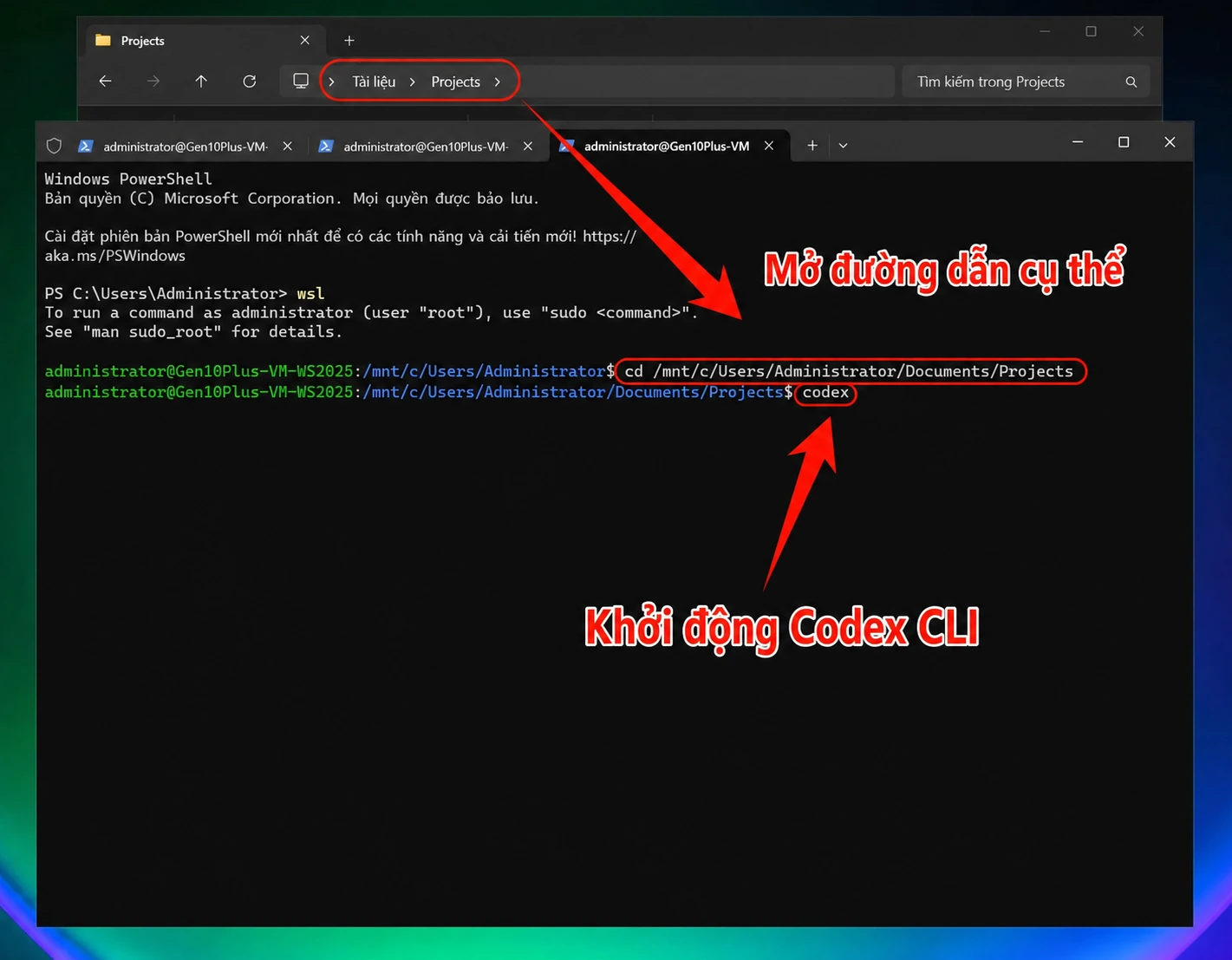Click the "wsl" command text in terminal

tap(310, 293)
